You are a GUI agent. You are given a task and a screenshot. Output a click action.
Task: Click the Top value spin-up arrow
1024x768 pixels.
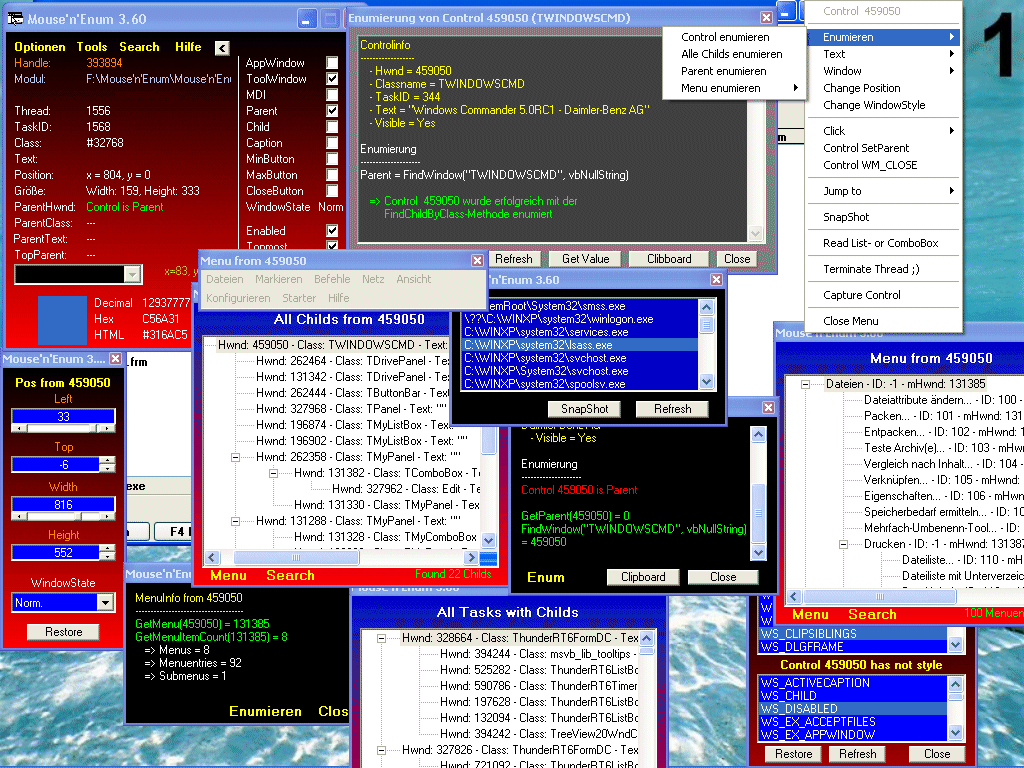click(x=108, y=460)
